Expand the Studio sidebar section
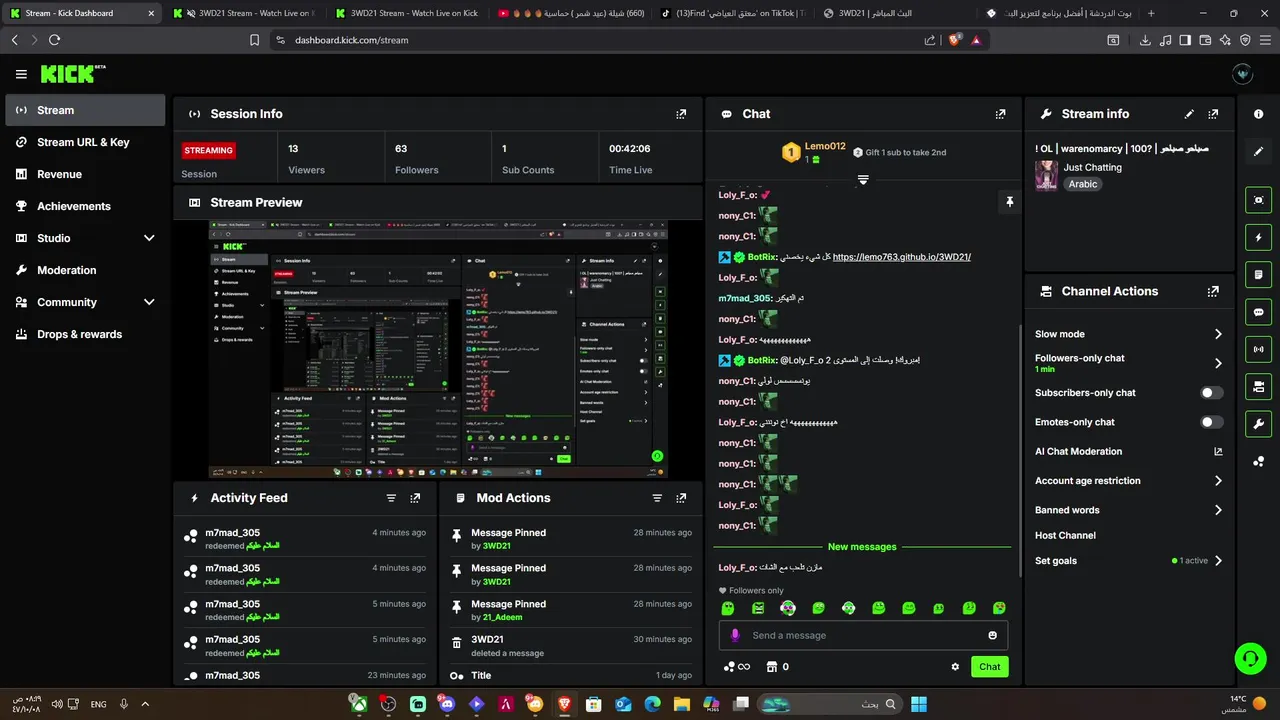The image size is (1280, 720). [149, 238]
